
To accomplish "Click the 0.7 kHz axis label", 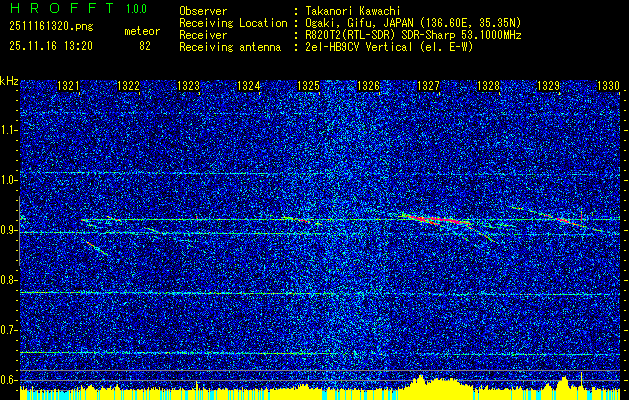I will click(9, 330).
